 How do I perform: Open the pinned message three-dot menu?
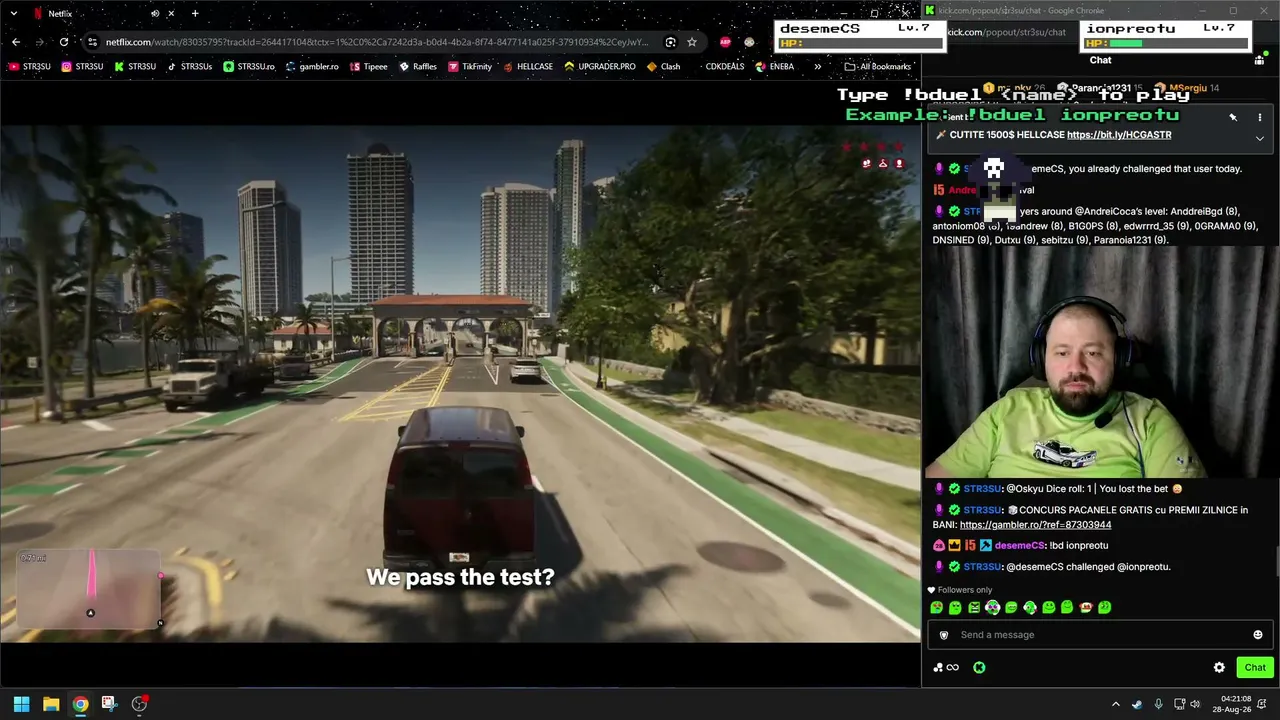coord(1260,117)
